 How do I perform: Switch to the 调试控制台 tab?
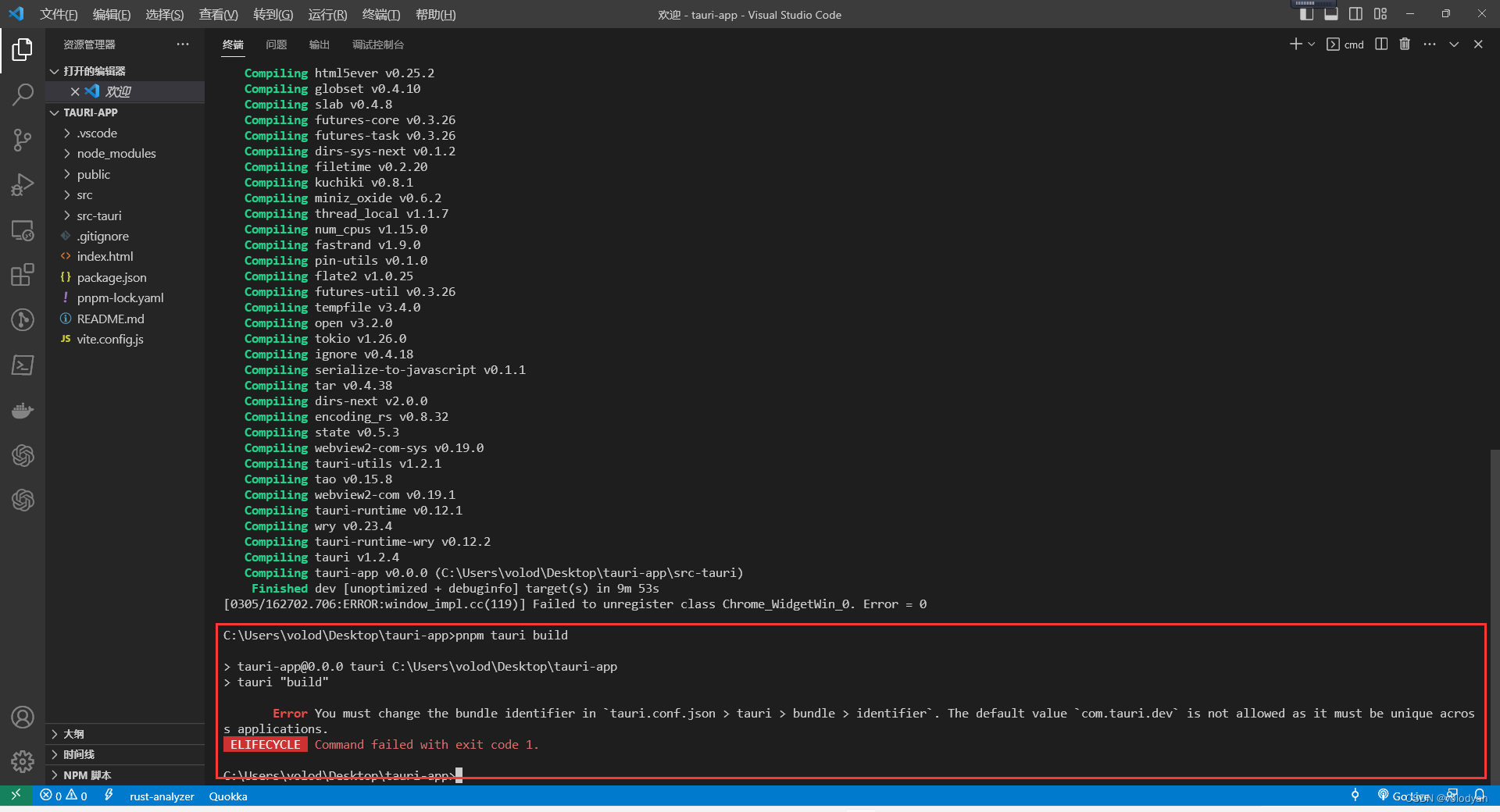click(x=378, y=45)
